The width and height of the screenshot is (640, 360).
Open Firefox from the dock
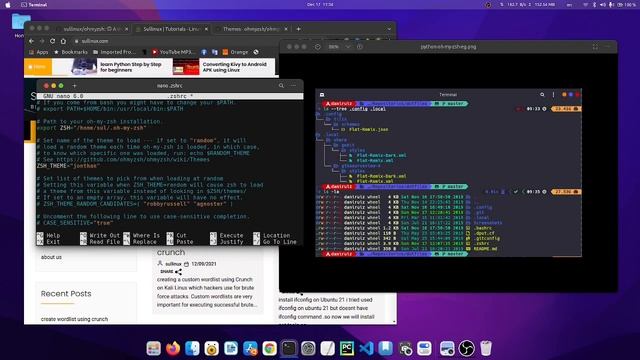(x=173, y=348)
